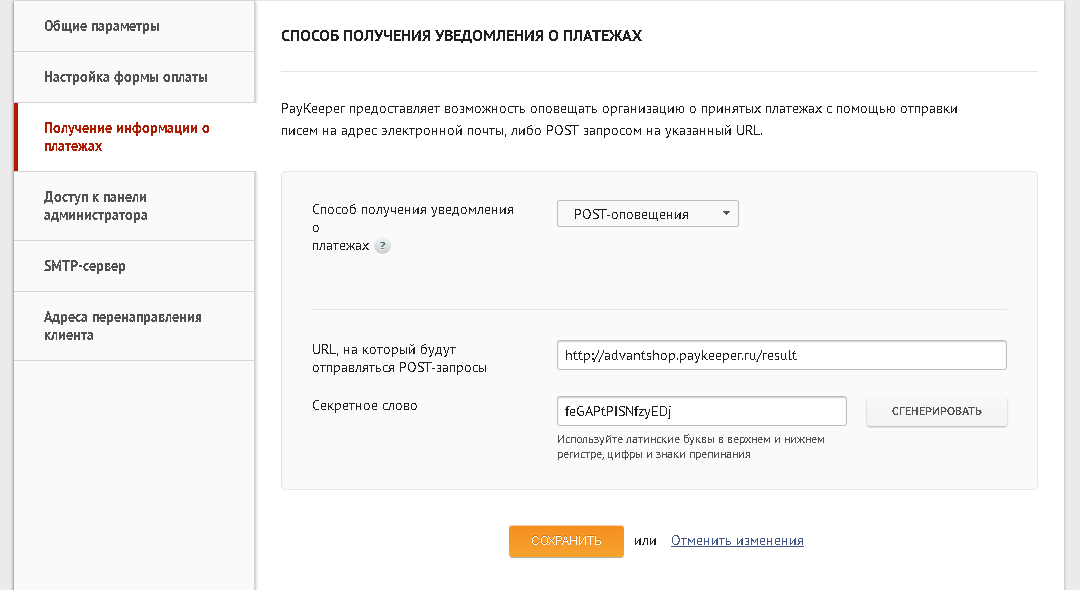
Task: Select Получение информации о платежах sidebar item
Action: tap(127, 137)
